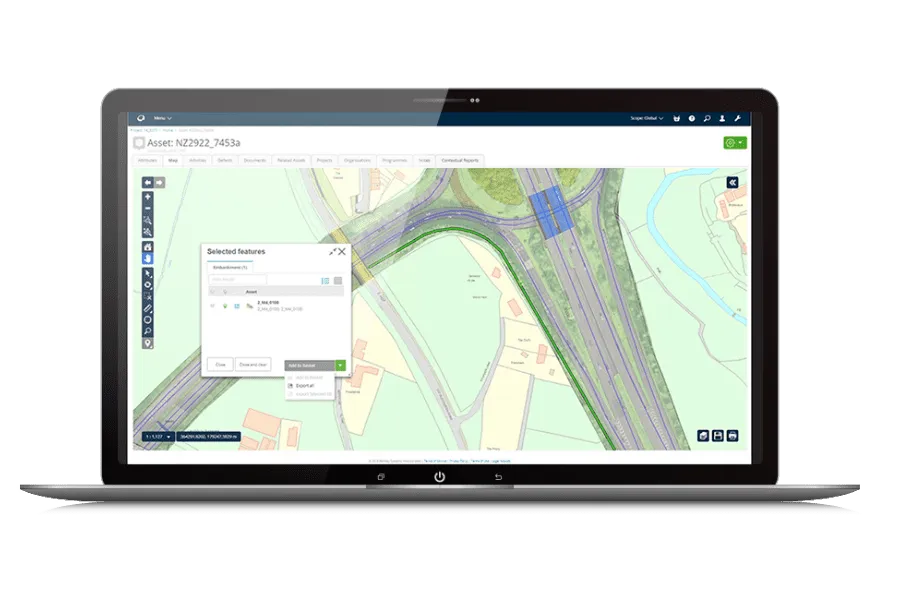Expand the green Add to Basket arrow
Screen dimensions: 900x600
coord(340,366)
